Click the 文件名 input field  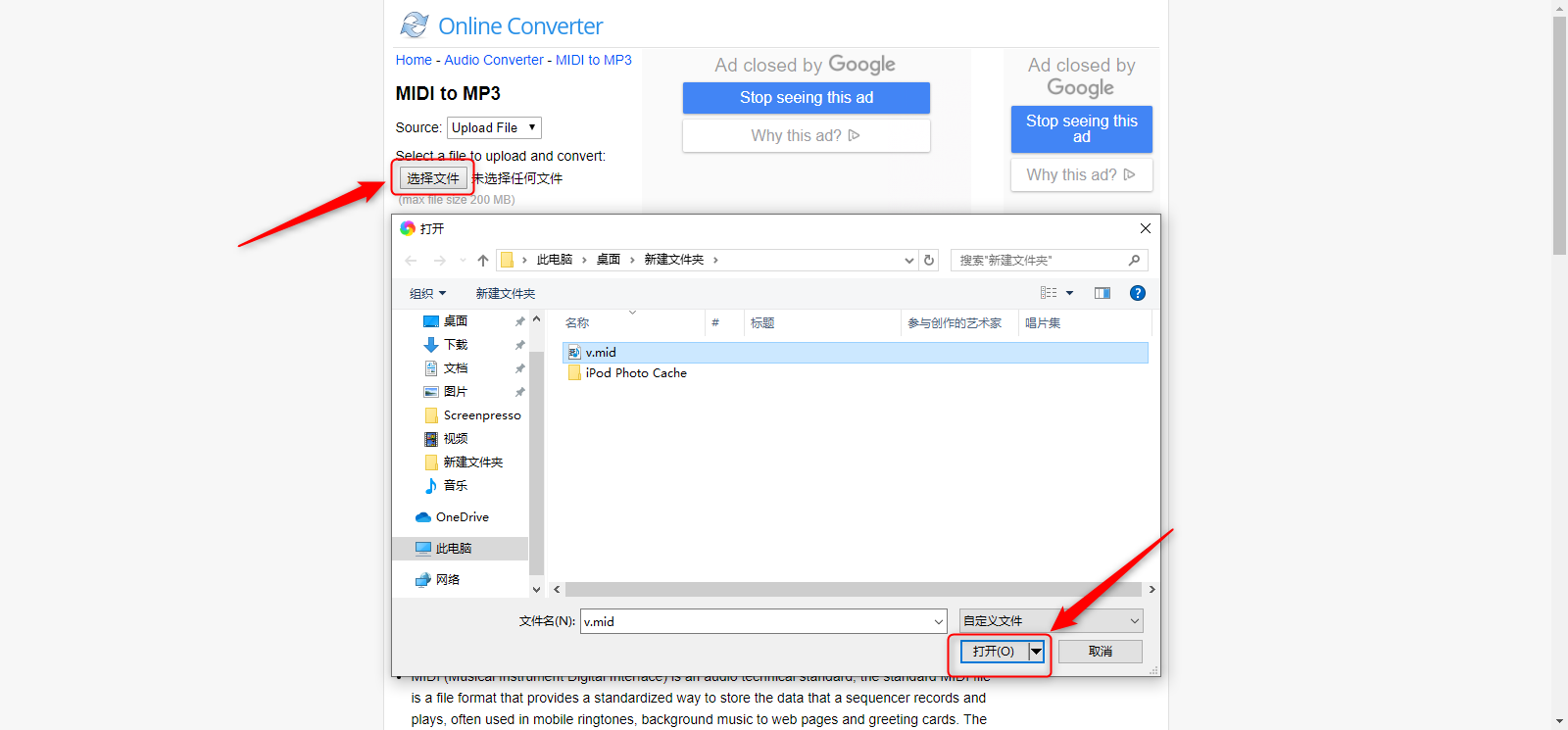coord(756,621)
